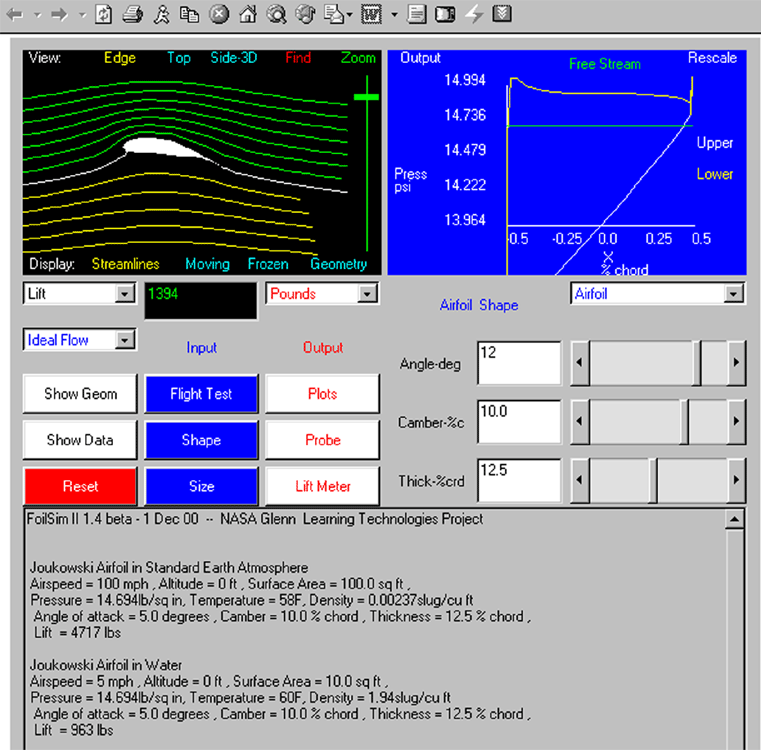
Task: Increase angle with right slider arrow
Action: pyautogui.click(x=736, y=363)
